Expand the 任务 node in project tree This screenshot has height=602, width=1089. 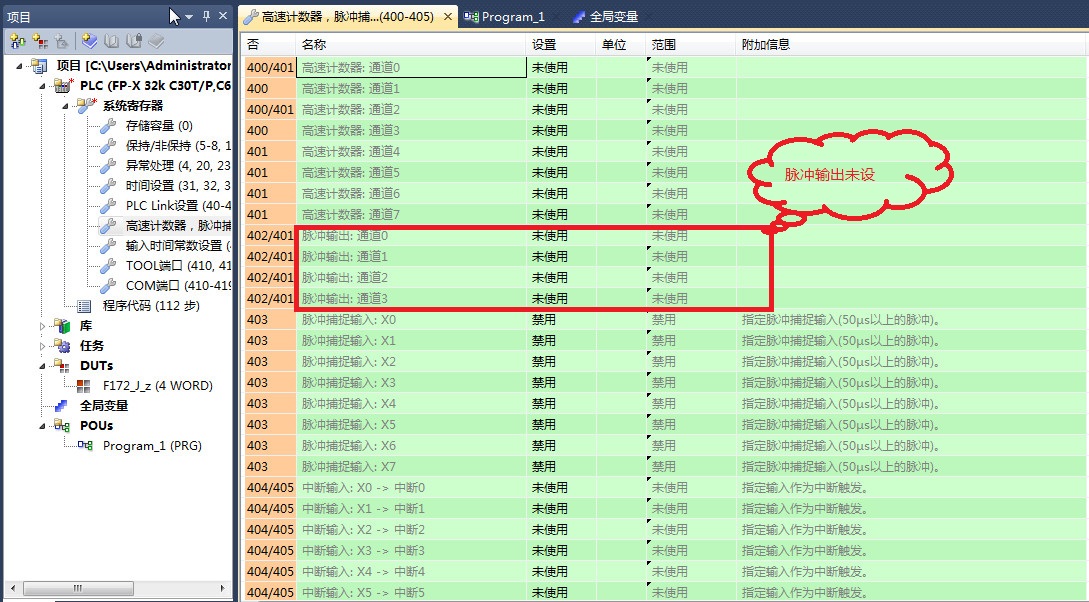tap(42, 345)
